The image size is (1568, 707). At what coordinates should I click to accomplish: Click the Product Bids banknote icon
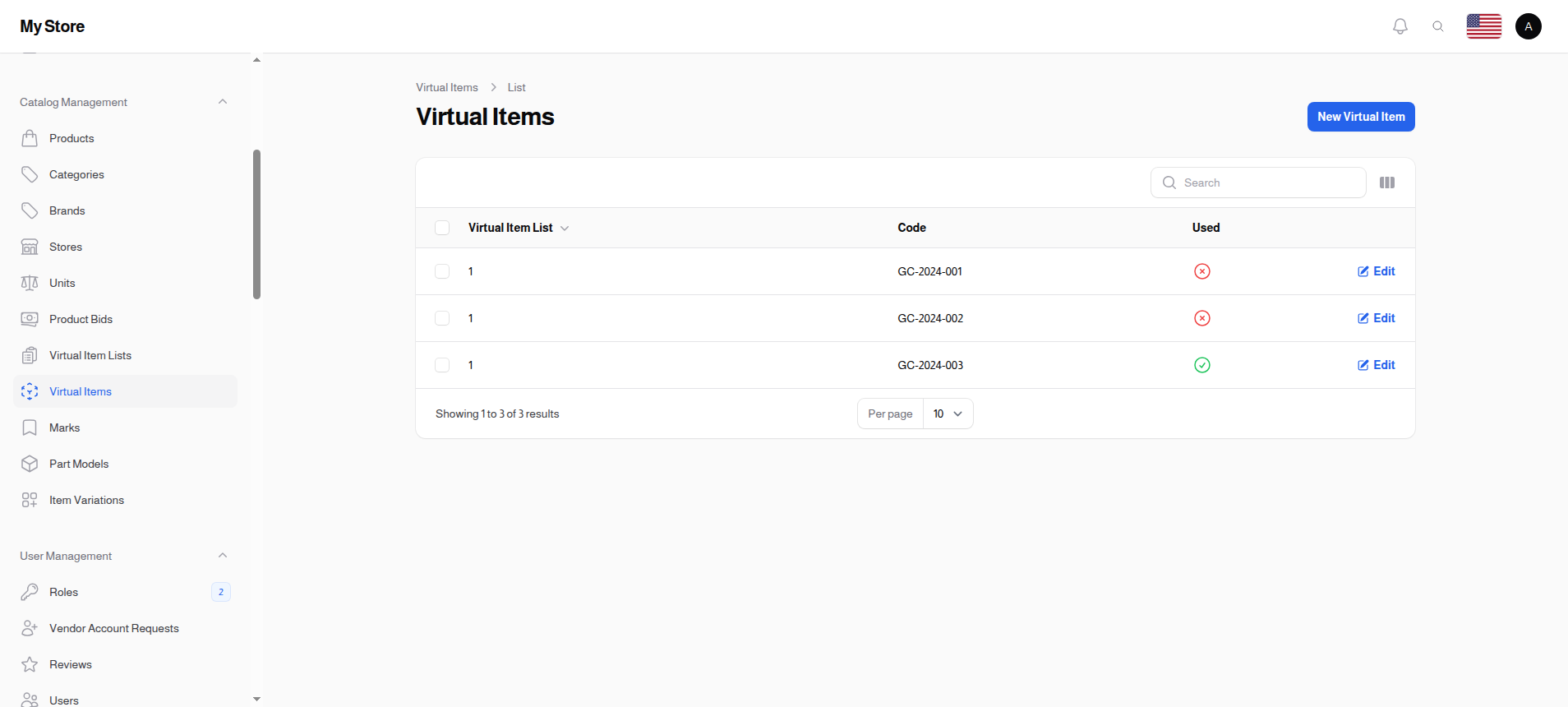tap(30, 319)
